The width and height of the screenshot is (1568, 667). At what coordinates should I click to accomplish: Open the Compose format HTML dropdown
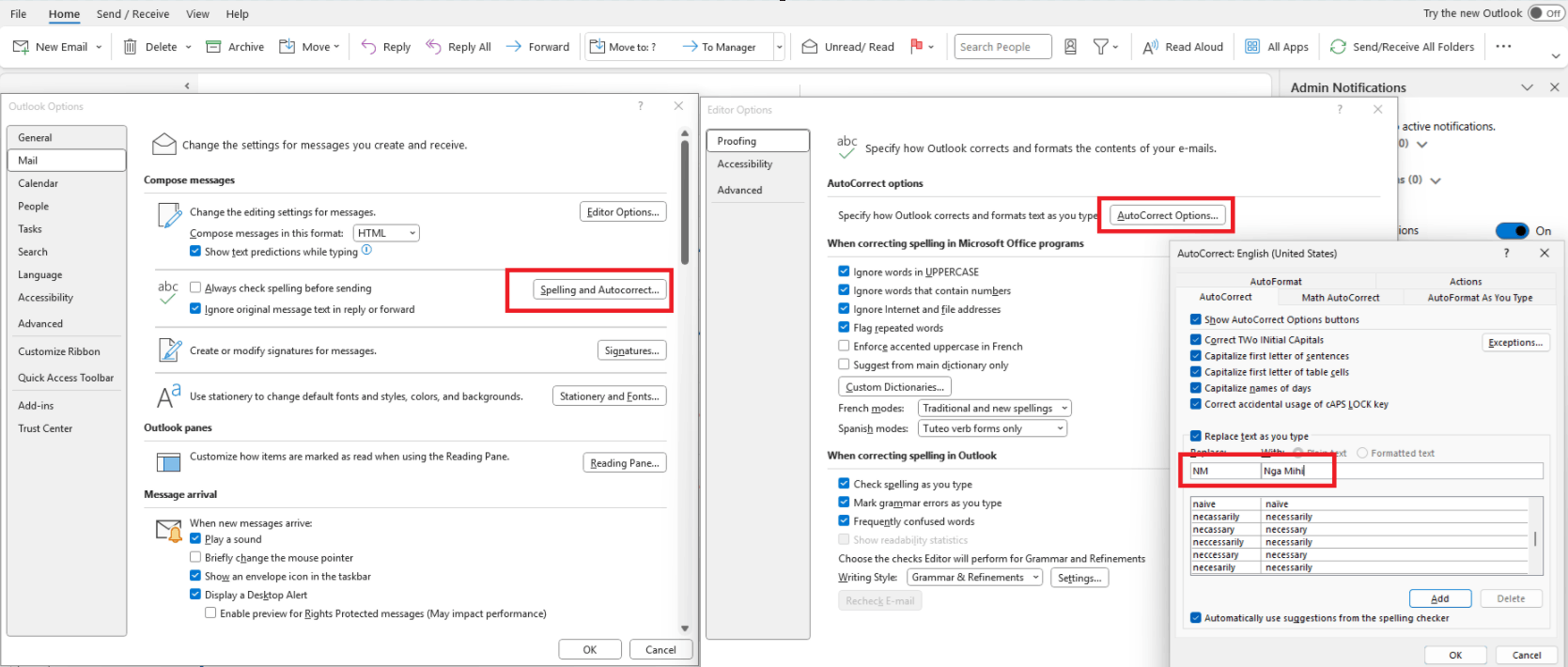click(x=386, y=233)
